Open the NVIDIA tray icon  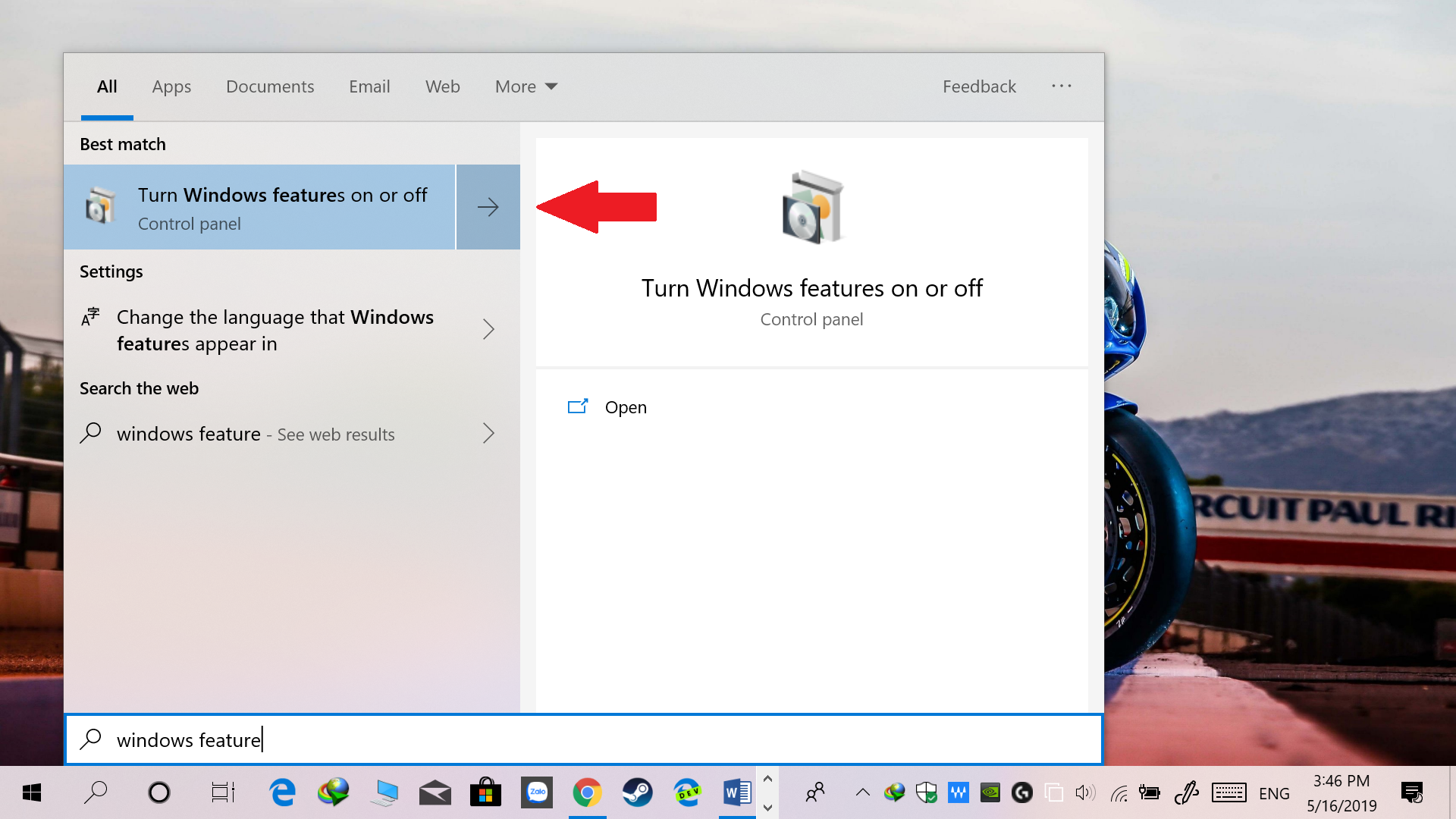pos(990,793)
